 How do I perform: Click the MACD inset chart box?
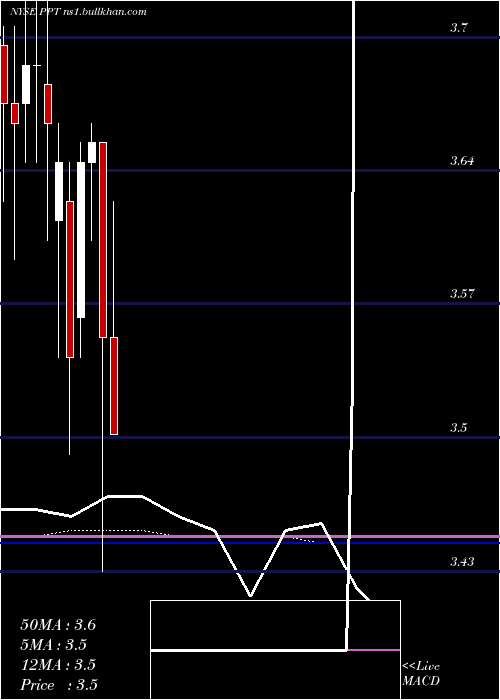tap(275, 650)
